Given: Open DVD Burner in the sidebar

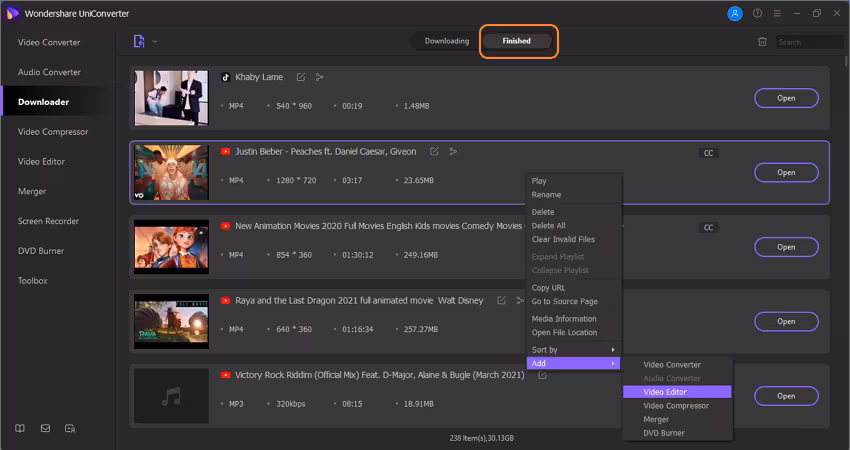Looking at the screenshot, I should pyautogui.click(x=41, y=251).
